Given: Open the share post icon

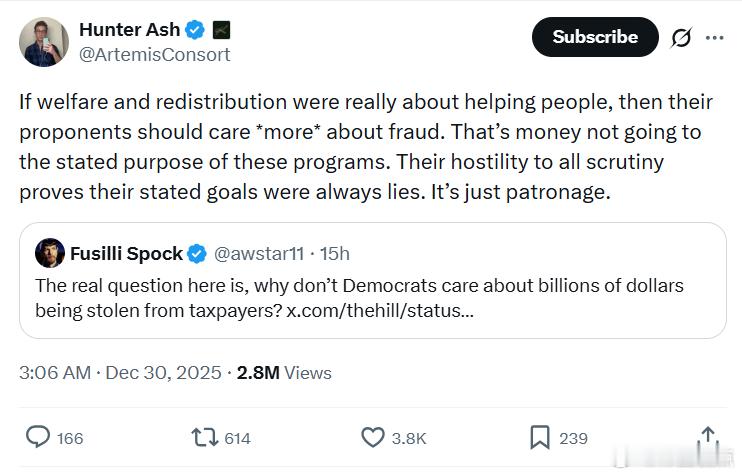Looking at the screenshot, I should [708, 437].
